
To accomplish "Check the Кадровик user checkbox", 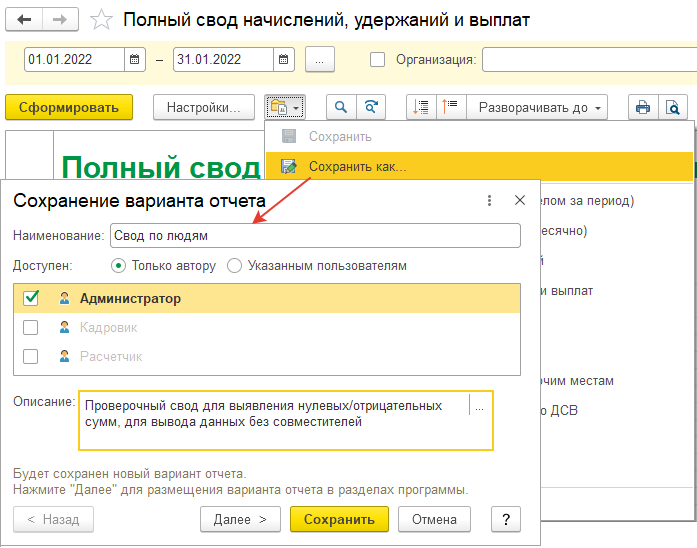I will click(31, 327).
